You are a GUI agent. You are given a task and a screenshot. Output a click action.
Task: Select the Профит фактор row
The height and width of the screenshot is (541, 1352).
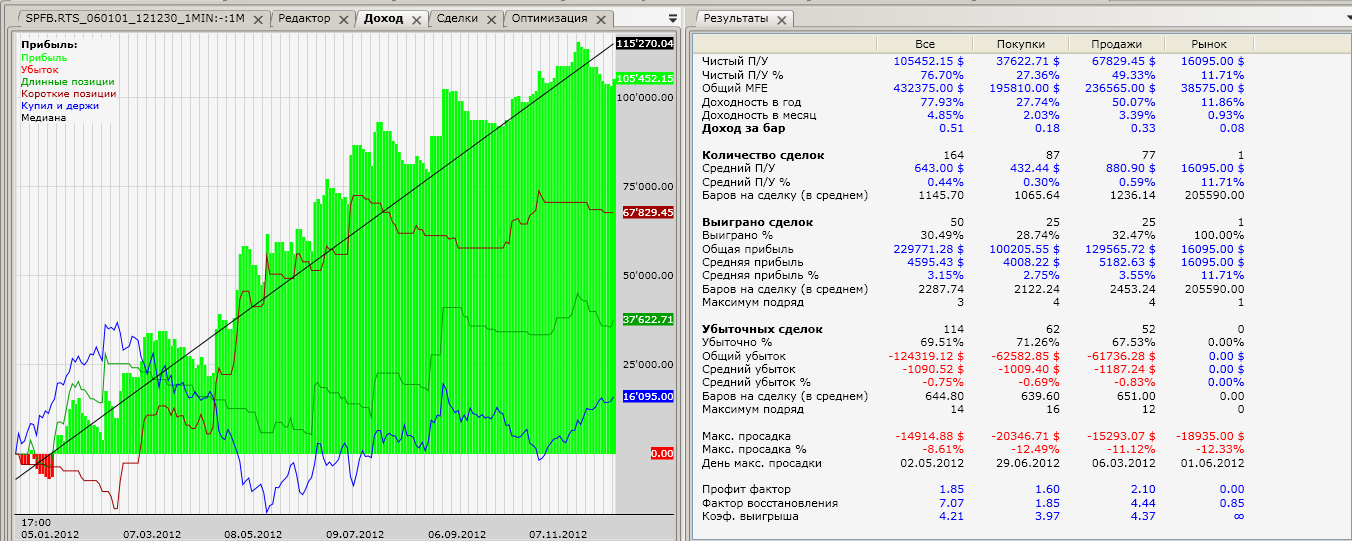[744, 490]
